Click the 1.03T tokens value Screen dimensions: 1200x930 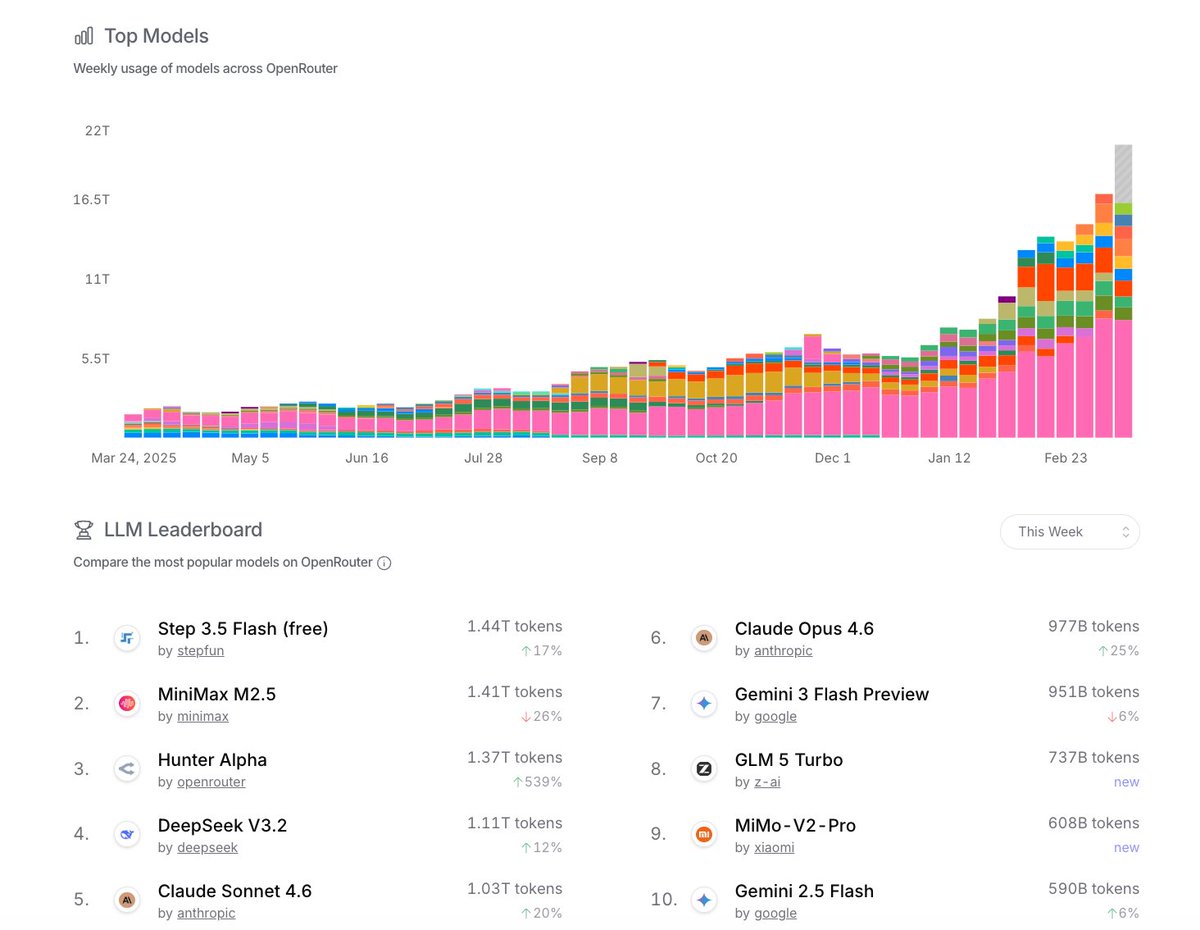tap(514, 889)
